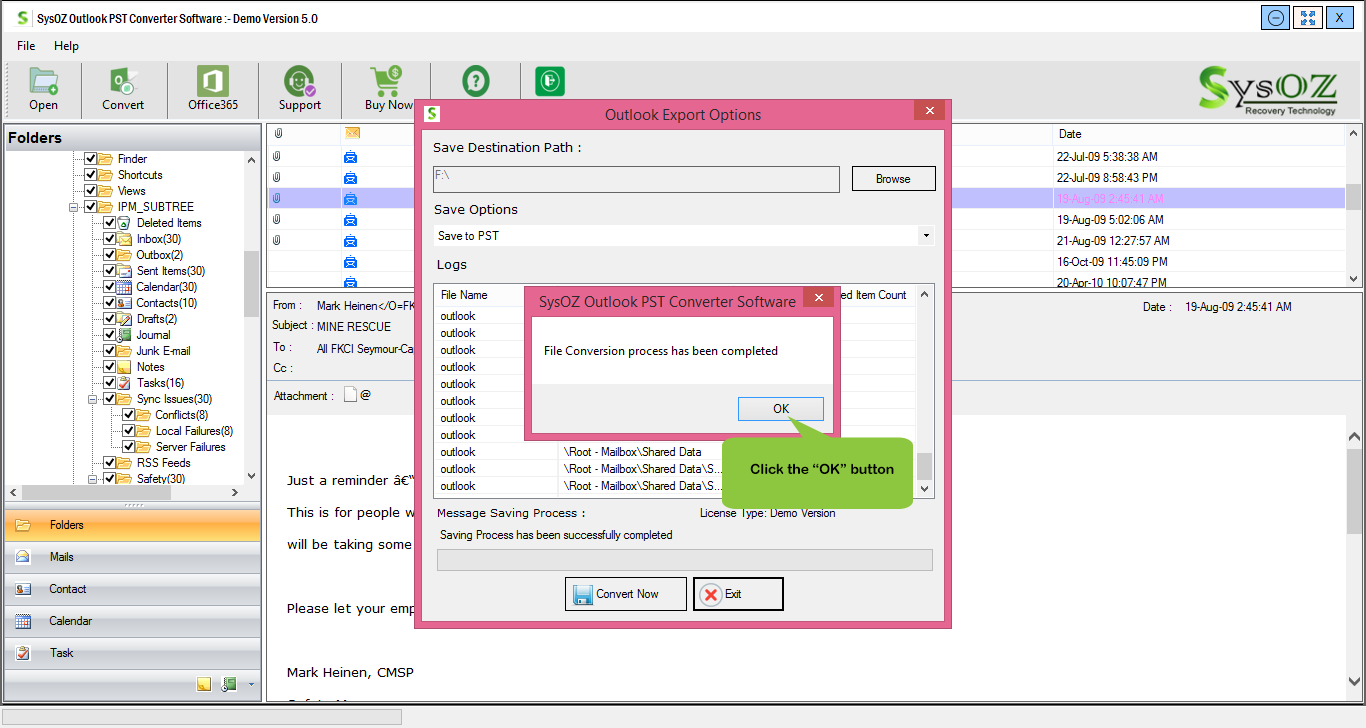Uncheck the RSS Feeds checkbox
This screenshot has width=1366, height=728.
(x=110, y=463)
